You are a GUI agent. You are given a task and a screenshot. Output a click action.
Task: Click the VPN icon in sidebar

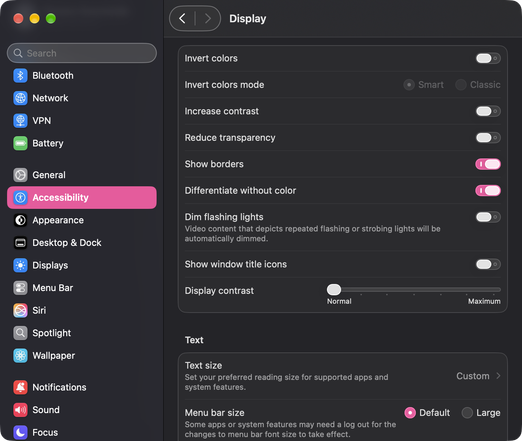click(20, 121)
